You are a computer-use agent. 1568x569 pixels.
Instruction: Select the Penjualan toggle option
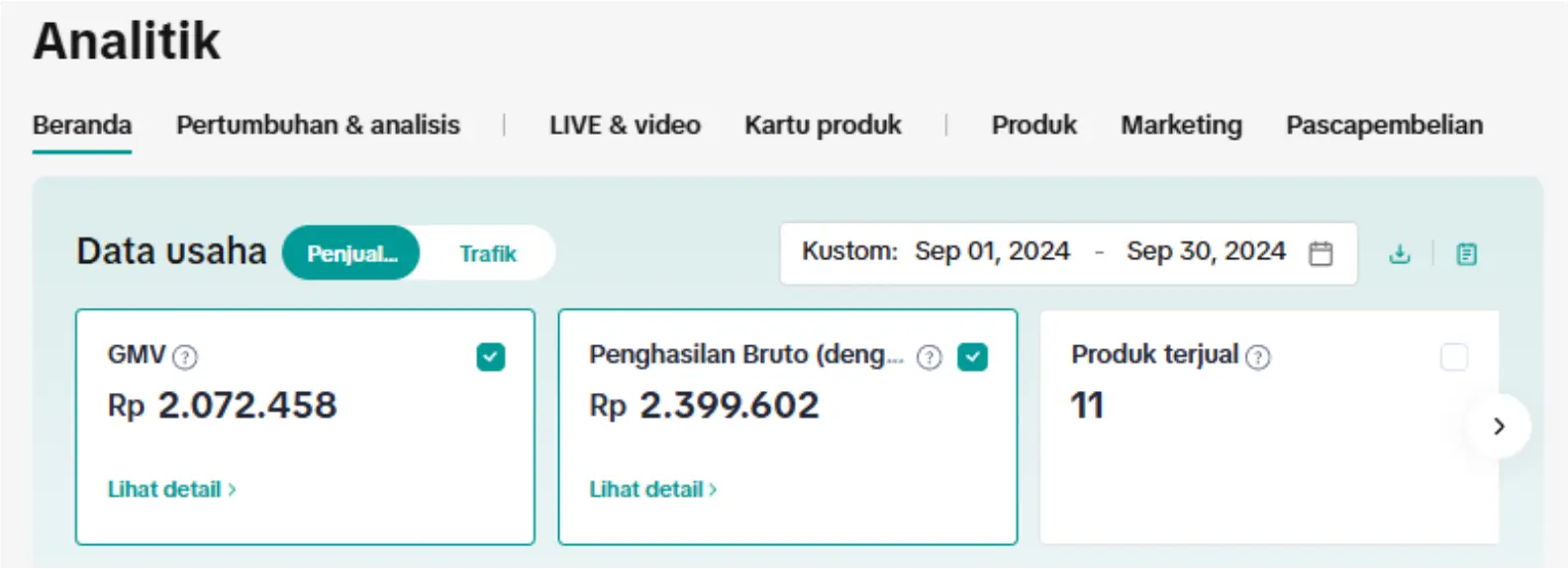351,253
